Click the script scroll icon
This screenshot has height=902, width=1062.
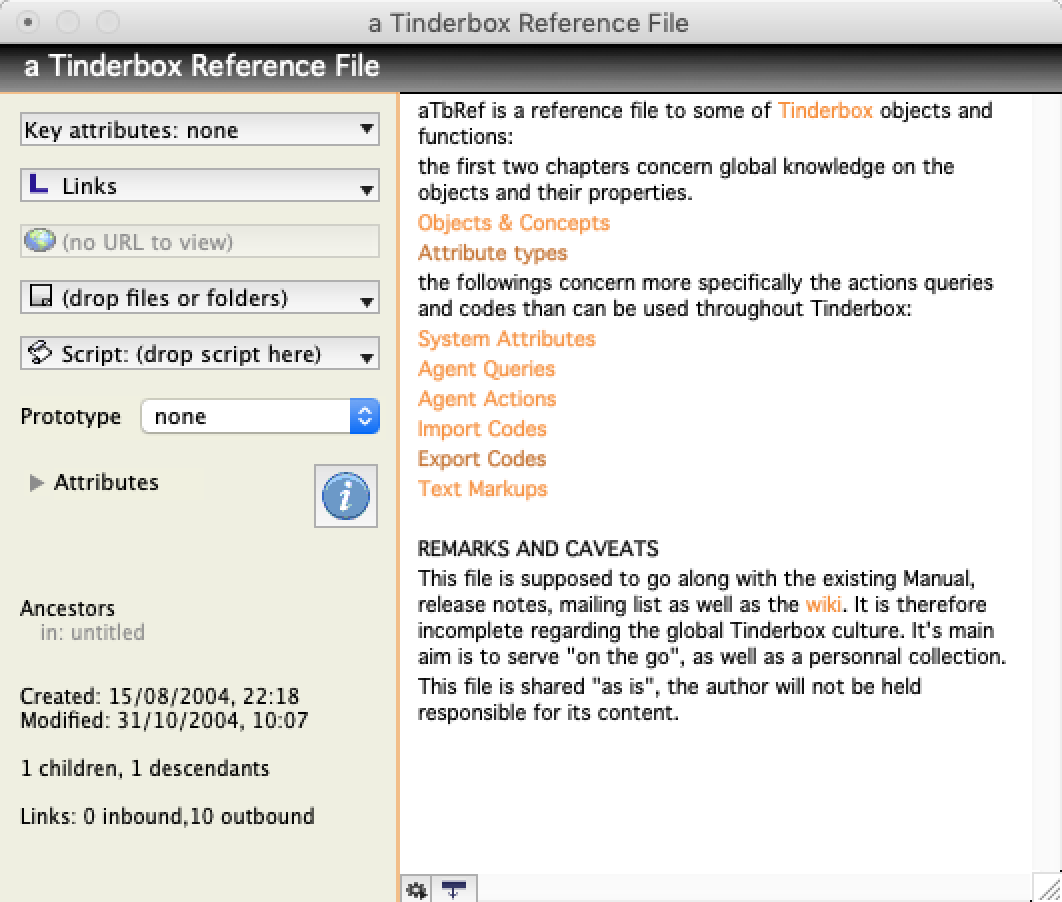[x=40, y=354]
